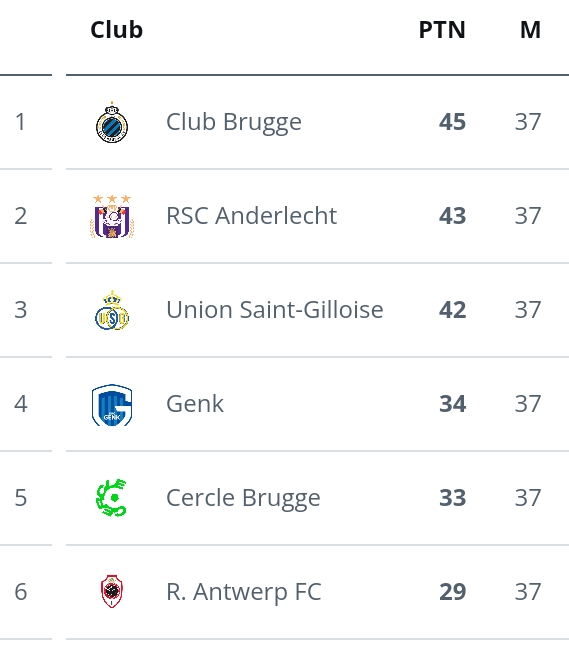Select the Genk team name
Image resolution: width=569 pixels, height=646 pixels.
click(x=195, y=404)
